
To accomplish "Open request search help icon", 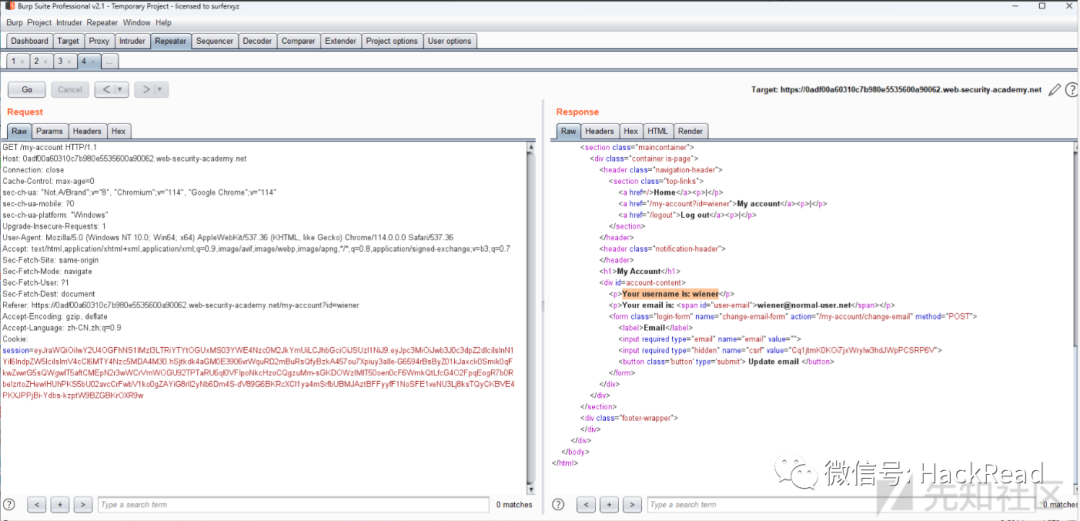I will 9,504.
